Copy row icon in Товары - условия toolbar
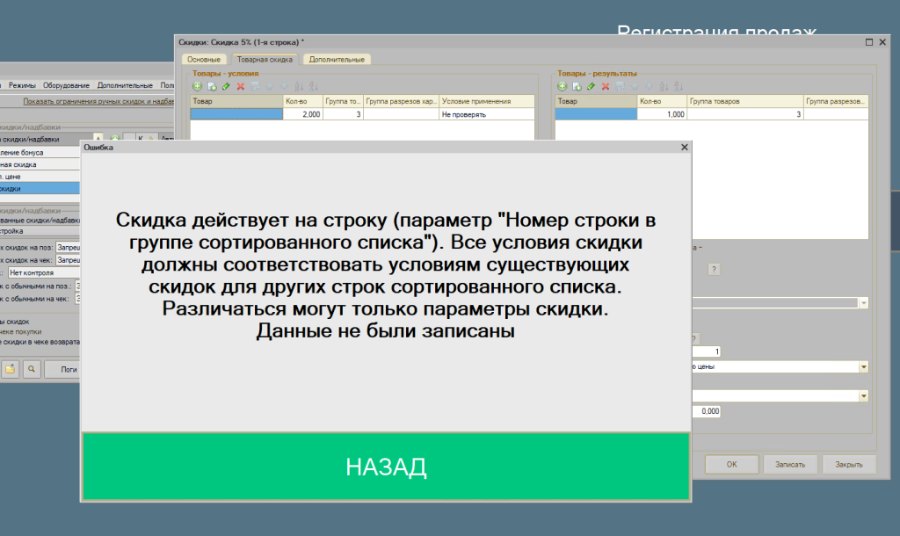Viewport: 900px width, 536px height. [212, 86]
